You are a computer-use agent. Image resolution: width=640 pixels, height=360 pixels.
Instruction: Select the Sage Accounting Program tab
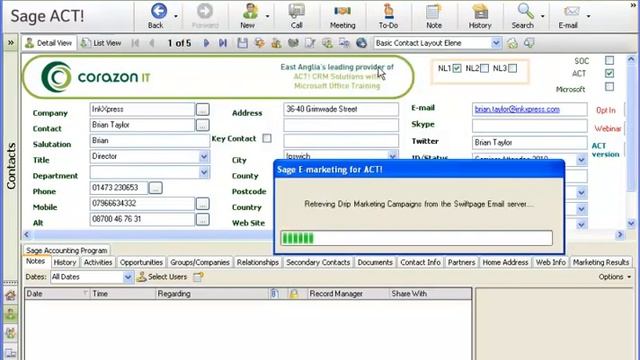point(67,250)
